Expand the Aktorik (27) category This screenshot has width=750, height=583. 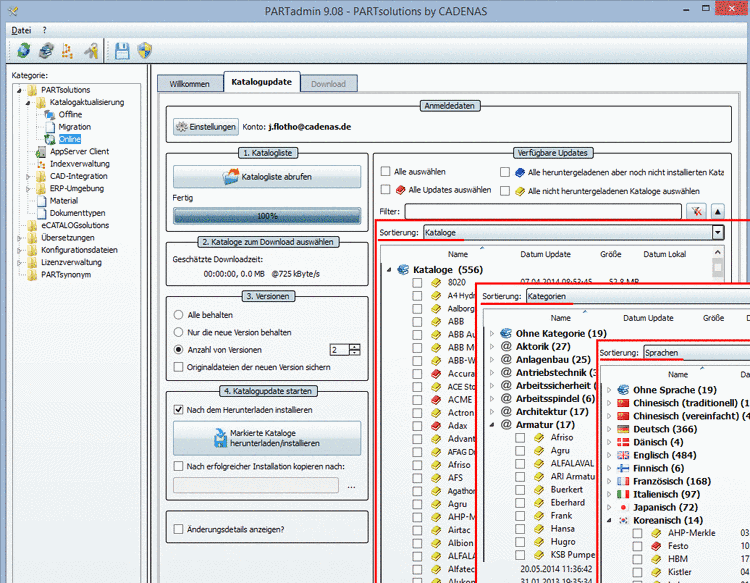492,346
